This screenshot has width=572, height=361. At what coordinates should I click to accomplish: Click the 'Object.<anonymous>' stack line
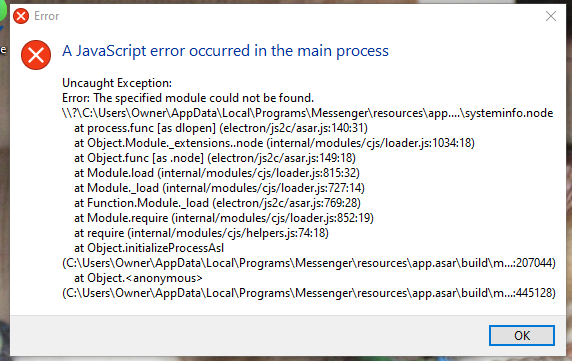pyautogui.click(x=138, y=278)
